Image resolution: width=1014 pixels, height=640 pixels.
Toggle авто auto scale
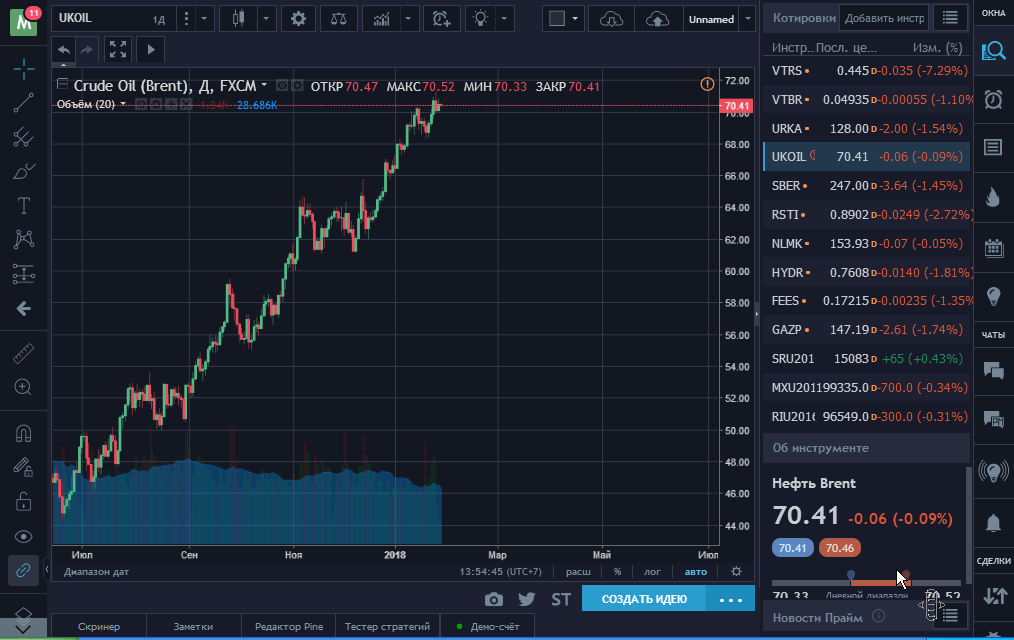tap(696, 571)
